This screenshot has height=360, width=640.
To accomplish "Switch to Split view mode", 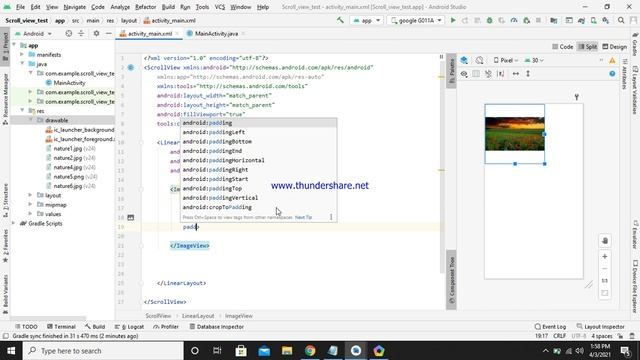I will click(588, 47).
